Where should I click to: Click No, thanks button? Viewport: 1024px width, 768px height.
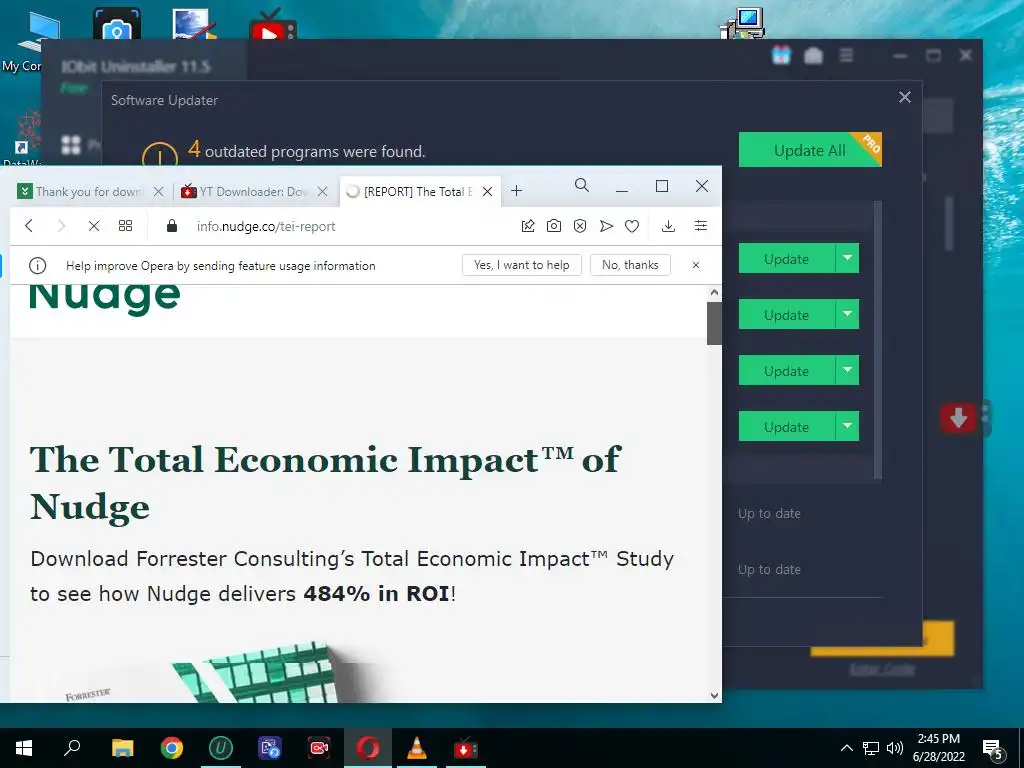[x=630, y=264]
